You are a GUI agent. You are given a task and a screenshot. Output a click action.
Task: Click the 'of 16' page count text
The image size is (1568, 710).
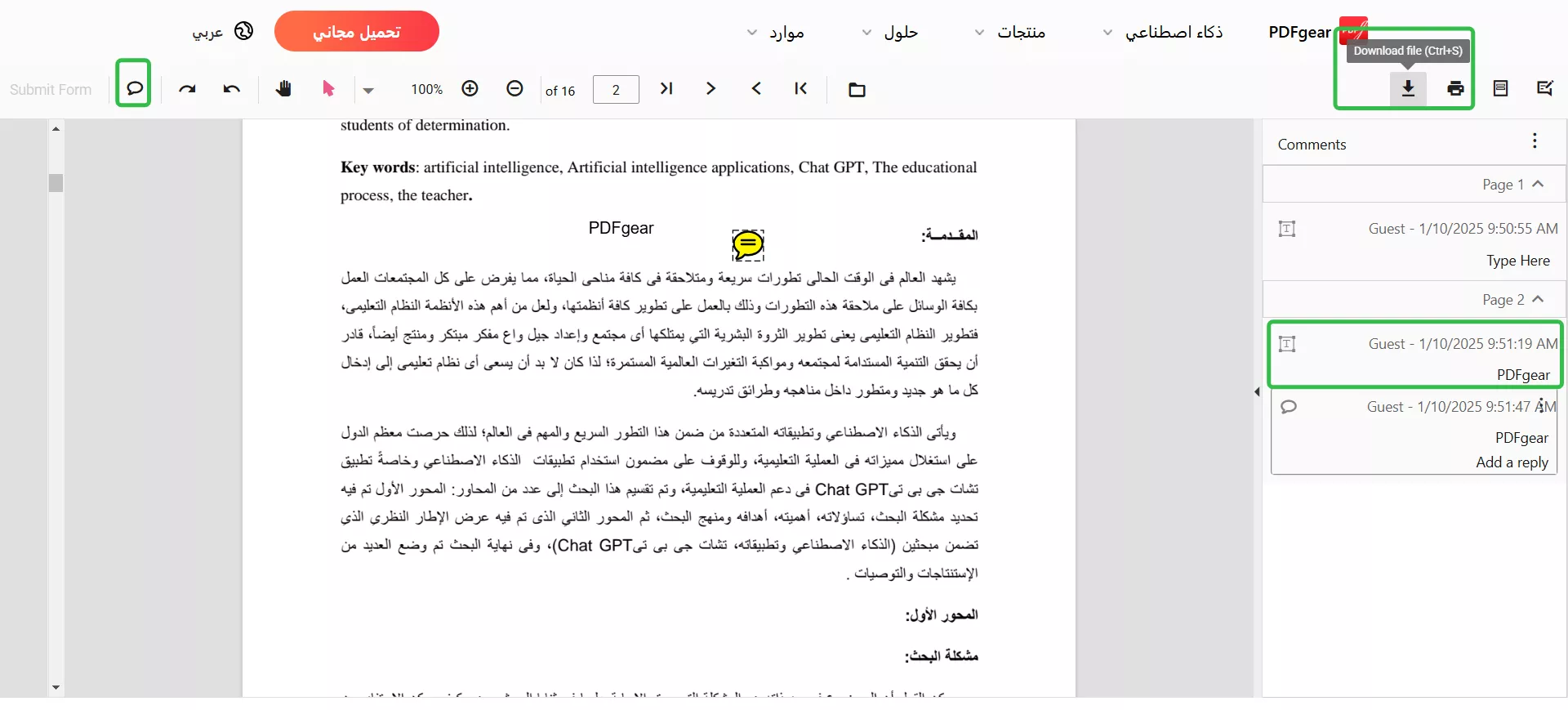tap(560, 91)
